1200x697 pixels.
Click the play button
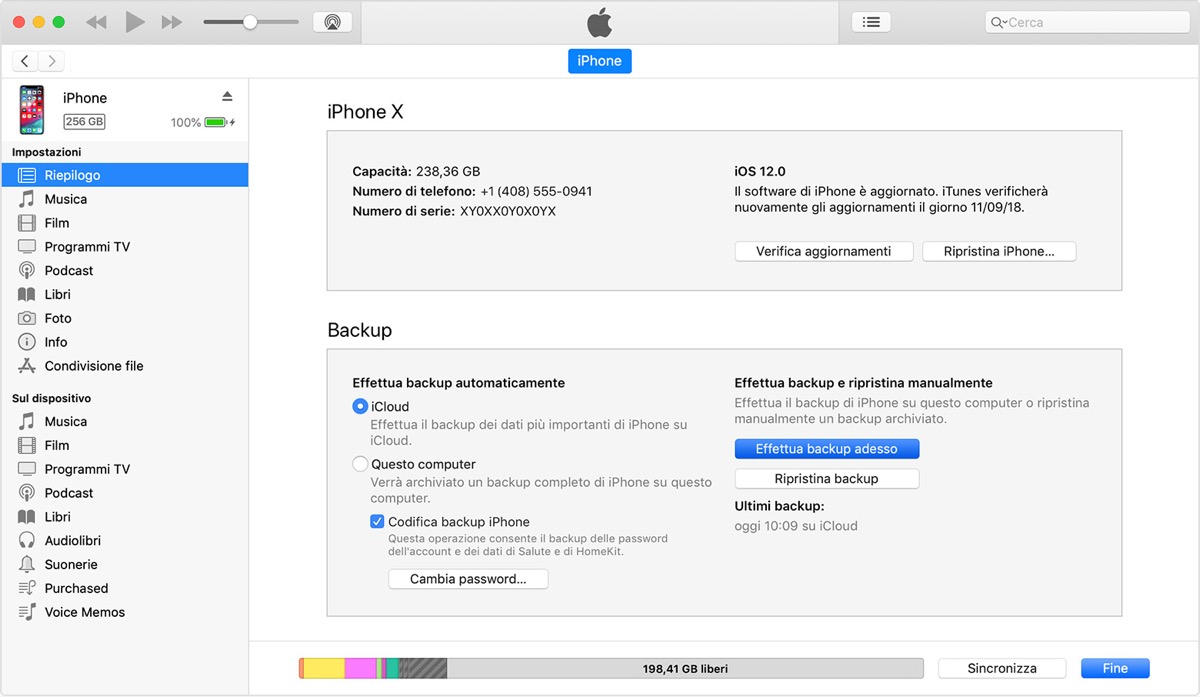click(x=135, y=22)
